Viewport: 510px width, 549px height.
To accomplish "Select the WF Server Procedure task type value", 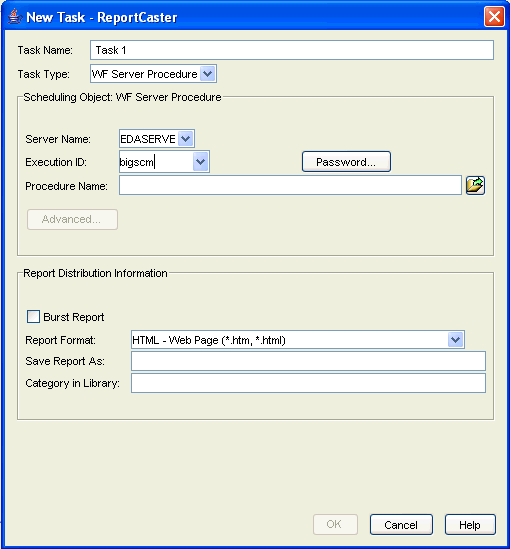I will click(145, 74).
